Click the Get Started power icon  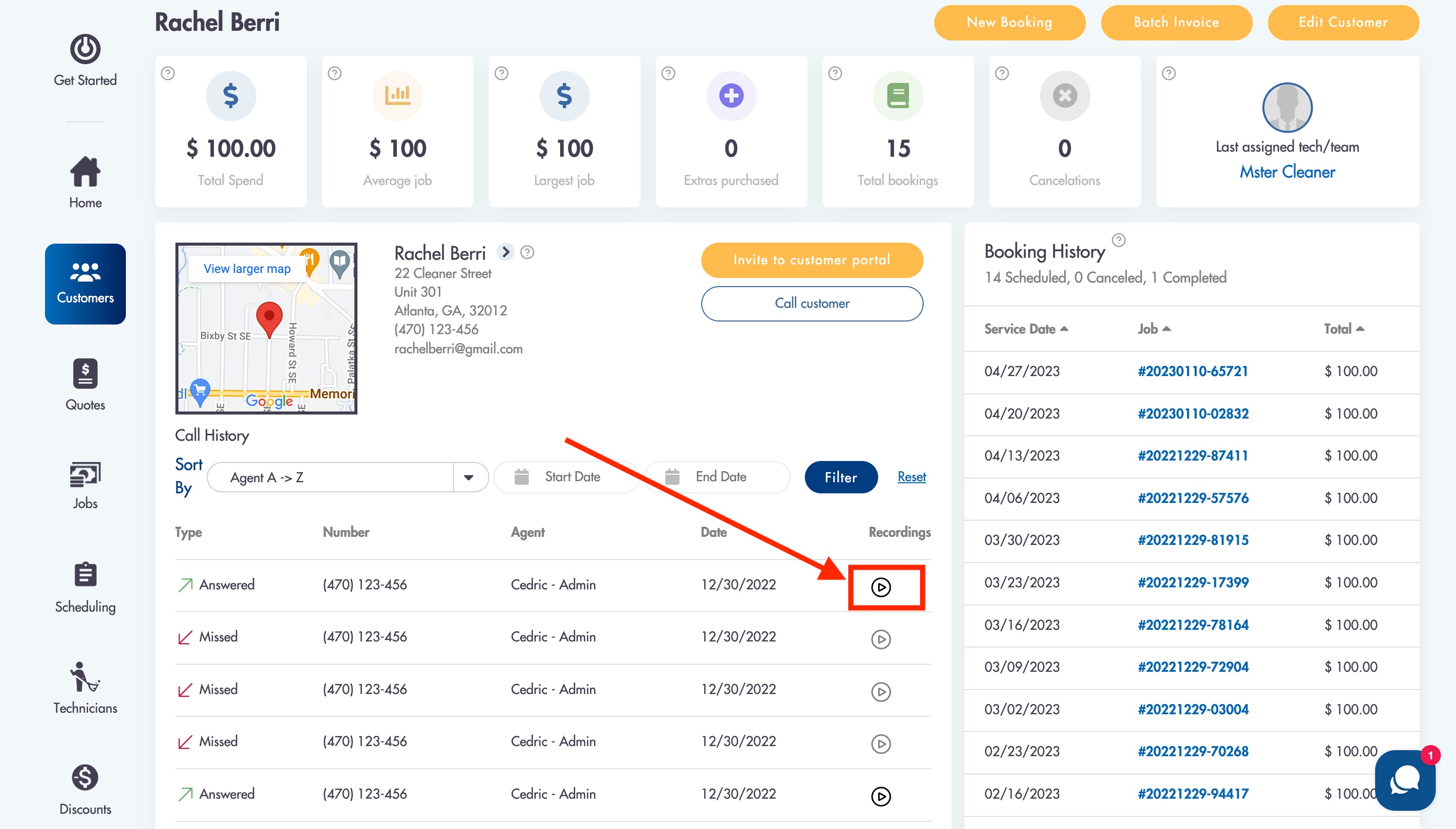85,50
